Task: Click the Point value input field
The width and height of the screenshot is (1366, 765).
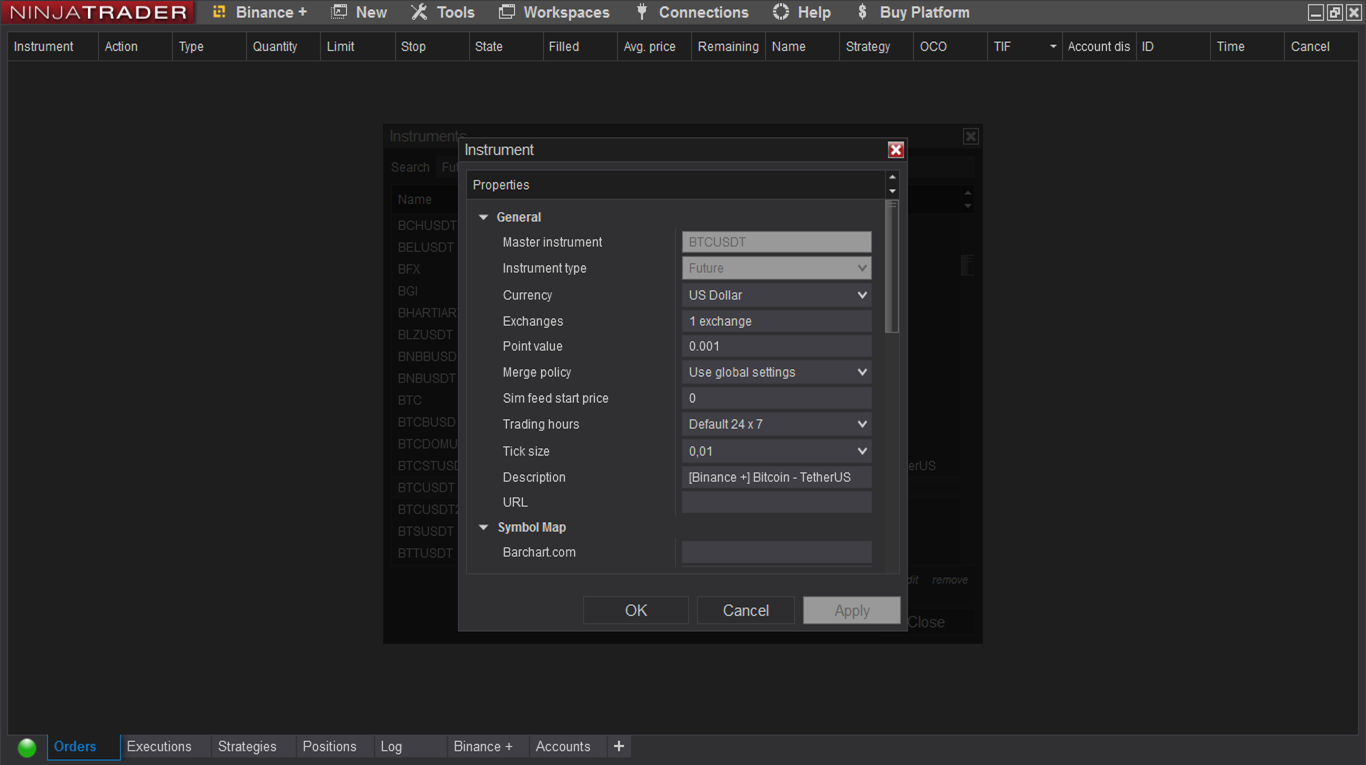Action: 776,346
